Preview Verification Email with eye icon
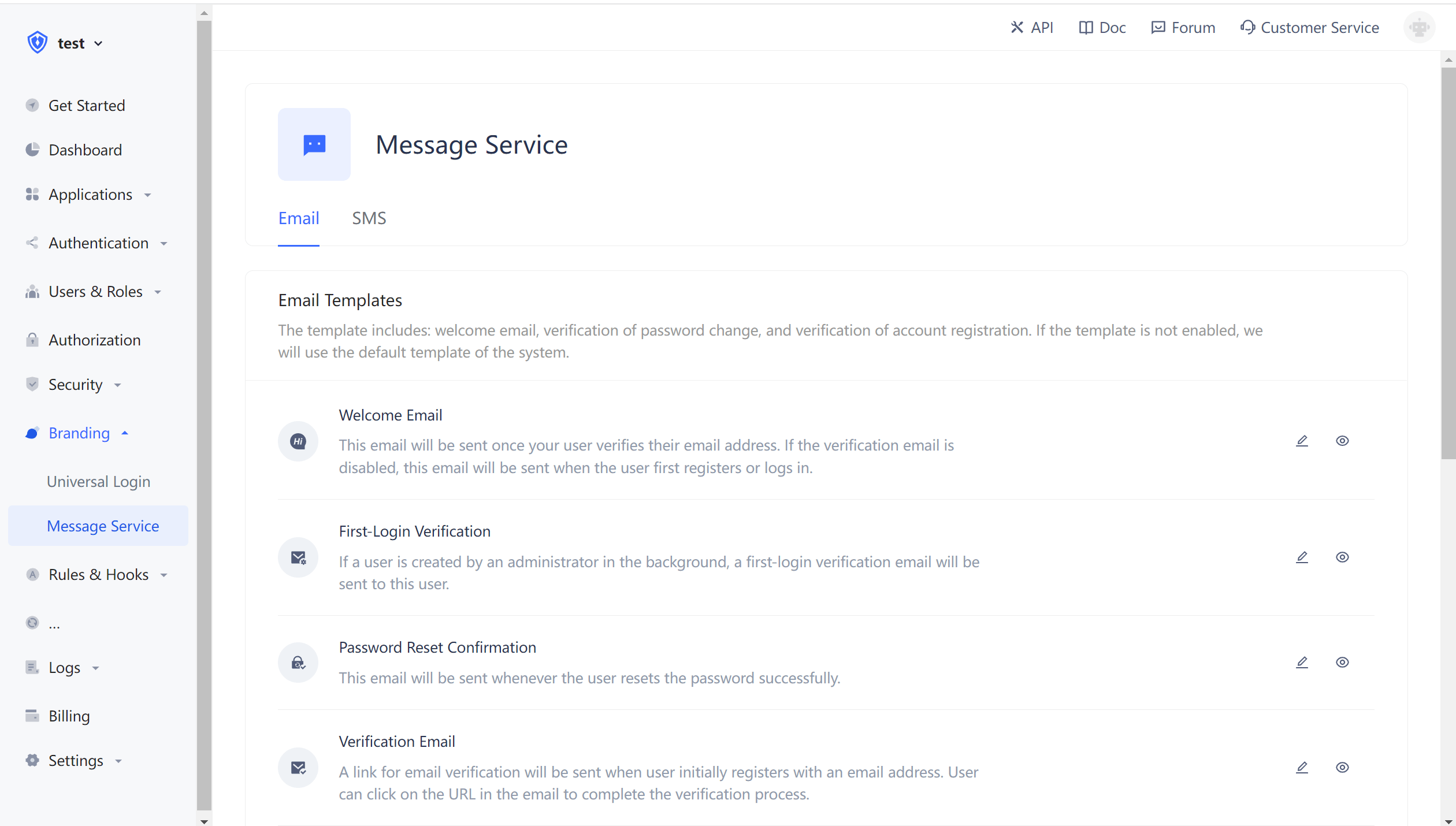 click(x=1342, y=768)
